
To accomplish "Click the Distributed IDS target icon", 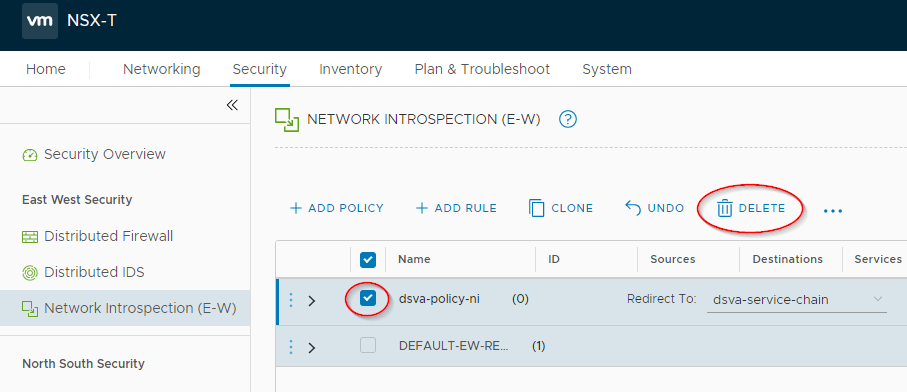I will click(30, 272).
